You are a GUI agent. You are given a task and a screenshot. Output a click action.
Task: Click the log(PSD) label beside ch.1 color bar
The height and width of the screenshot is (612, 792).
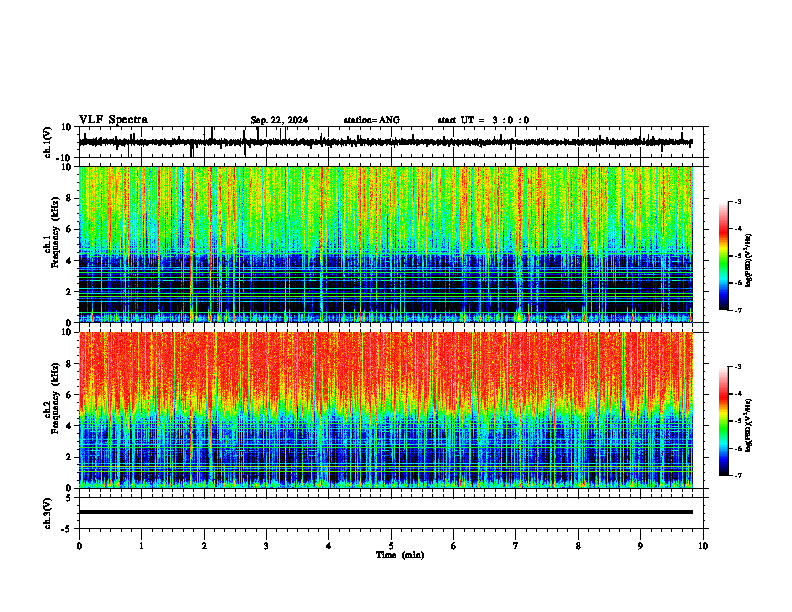(x=748, y=260)
